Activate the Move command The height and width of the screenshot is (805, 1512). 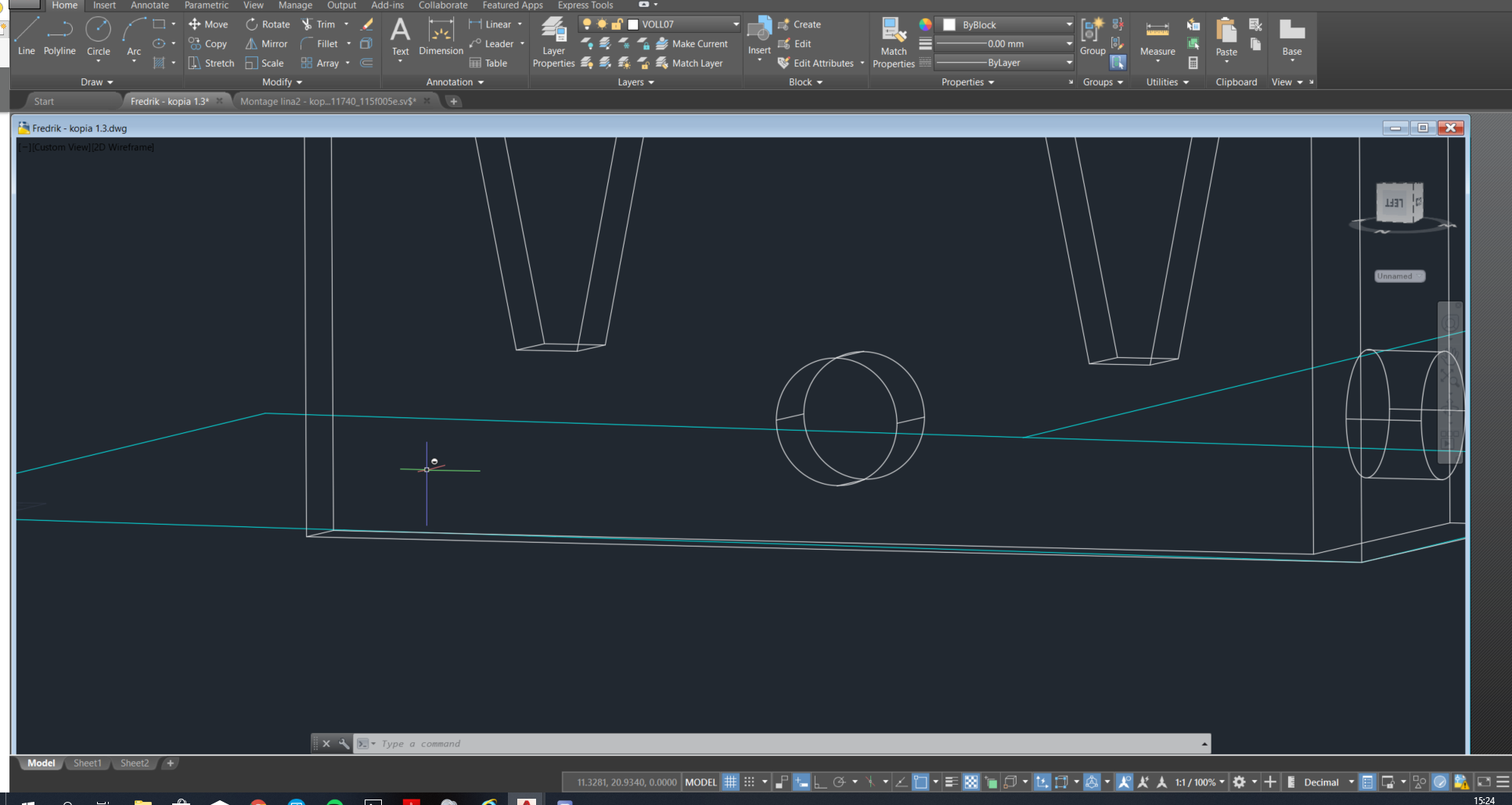pyautogui.click(x=208, y=23)
